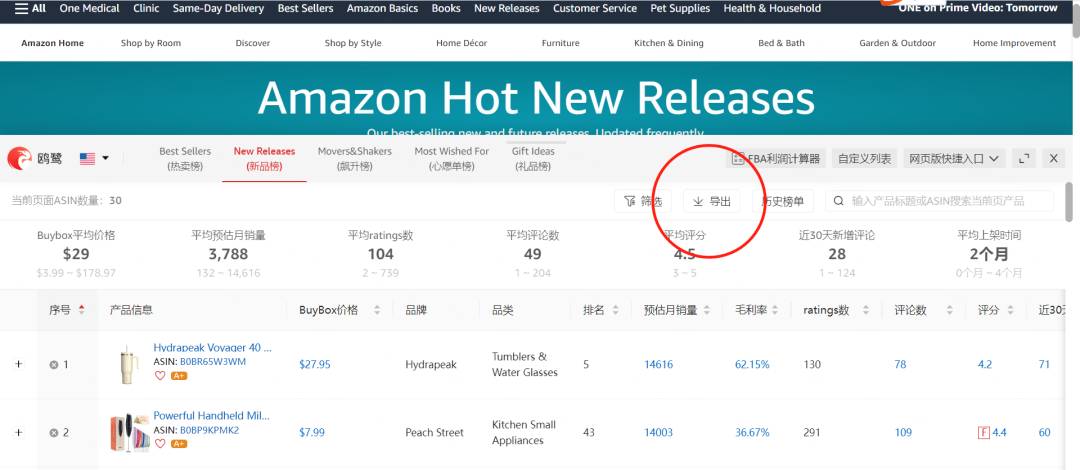Viewport: 1080px width, 470px height.
Task: Click the 鸥鹭 logo icon
Action: [19, 159]
